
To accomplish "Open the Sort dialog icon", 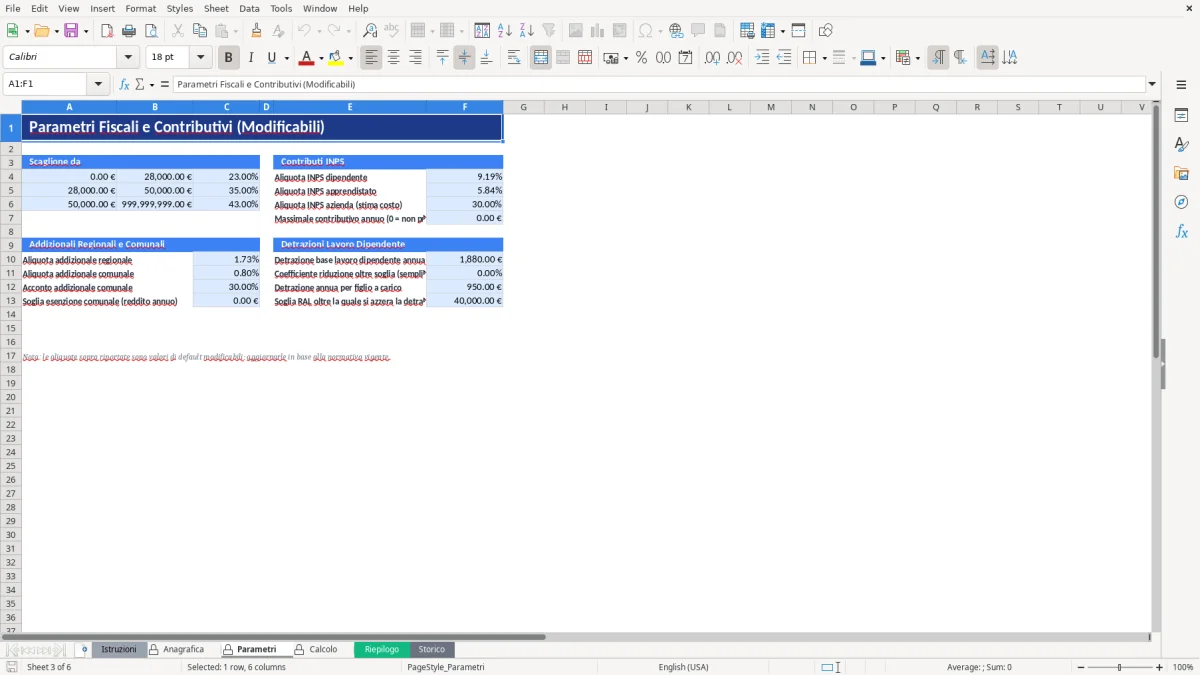I will tap(482, 31).
